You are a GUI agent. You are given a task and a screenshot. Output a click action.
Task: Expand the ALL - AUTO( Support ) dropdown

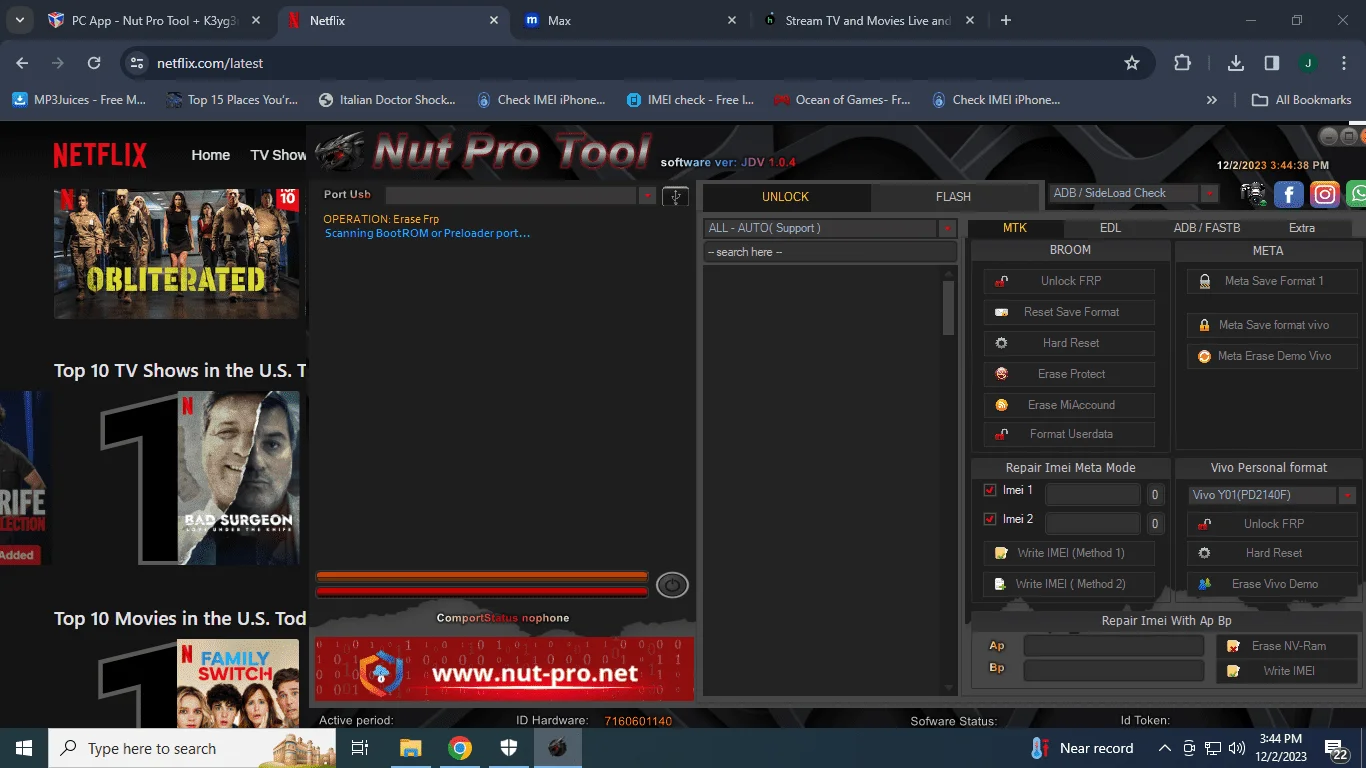[947, 229]
